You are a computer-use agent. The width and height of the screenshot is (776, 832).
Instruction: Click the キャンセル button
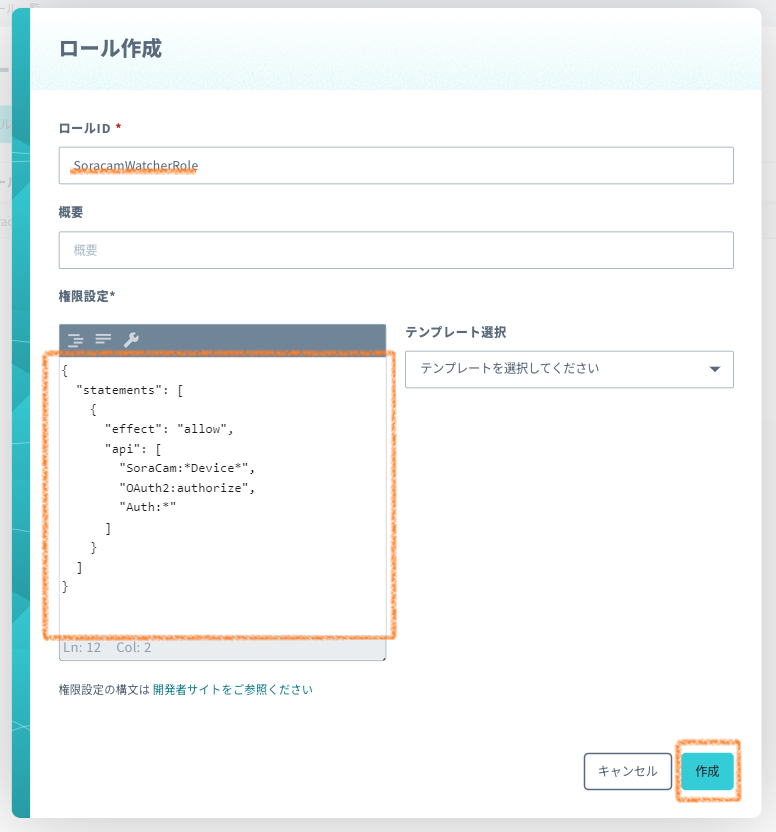tap(627, 770)
